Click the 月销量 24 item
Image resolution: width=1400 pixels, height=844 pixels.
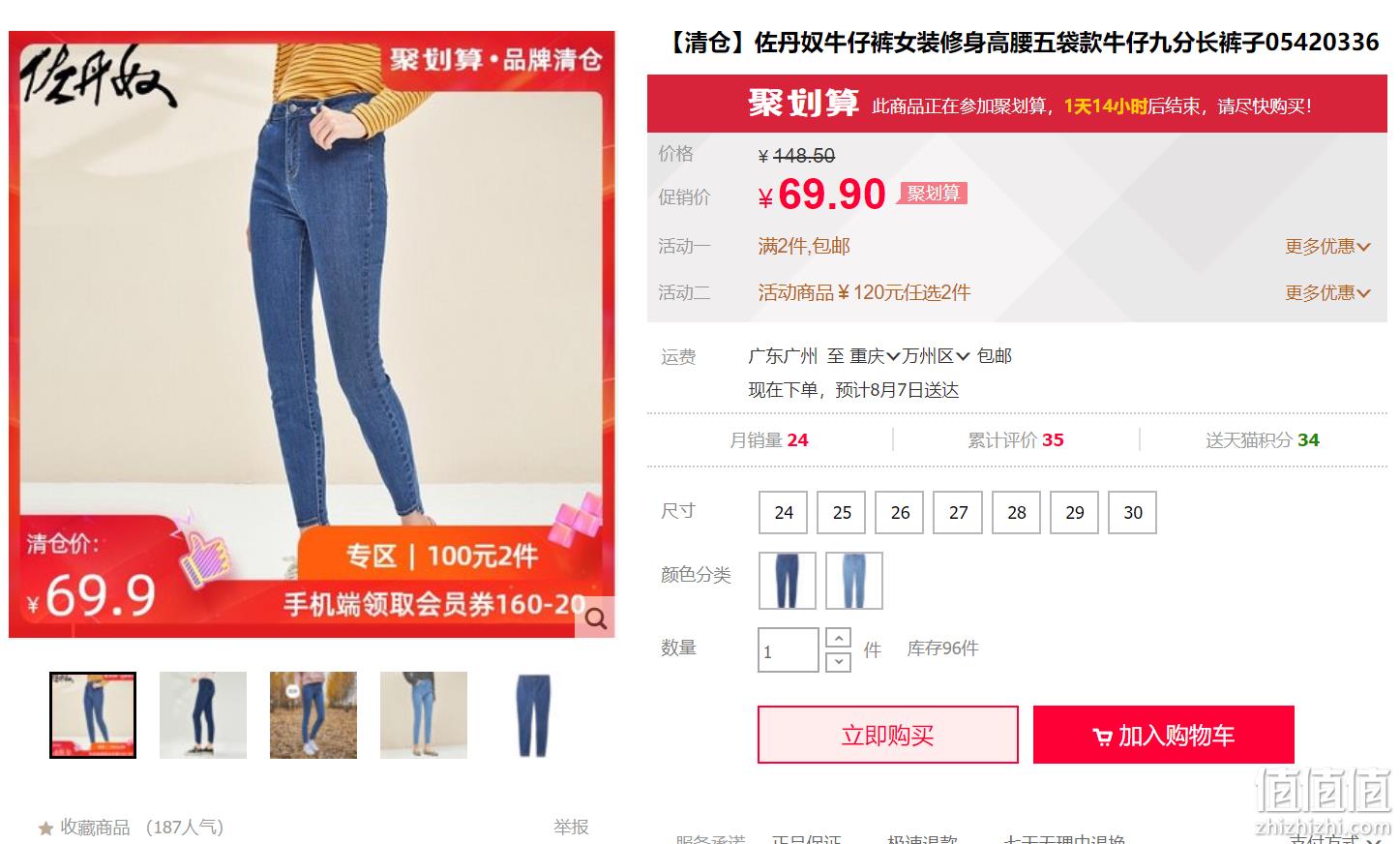click(768, 440)
